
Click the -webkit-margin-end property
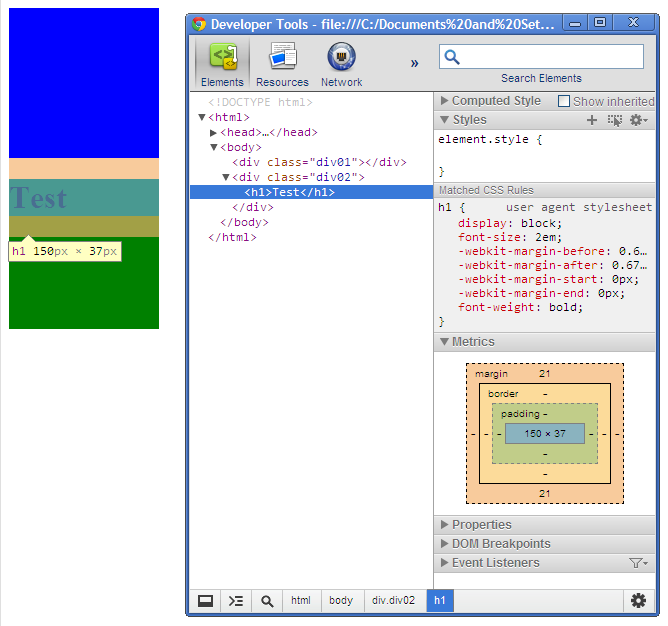click(541, 294)
